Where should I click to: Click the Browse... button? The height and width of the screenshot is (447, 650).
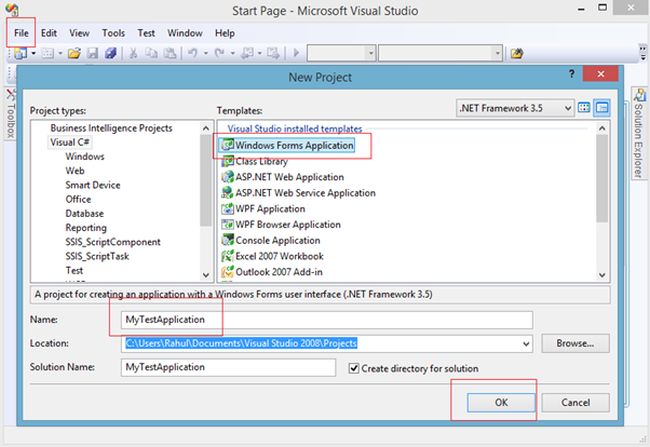click(575, 343)
